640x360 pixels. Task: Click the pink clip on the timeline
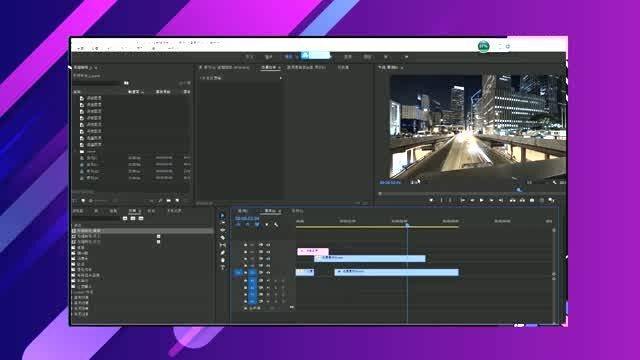[x=313, y=251]
